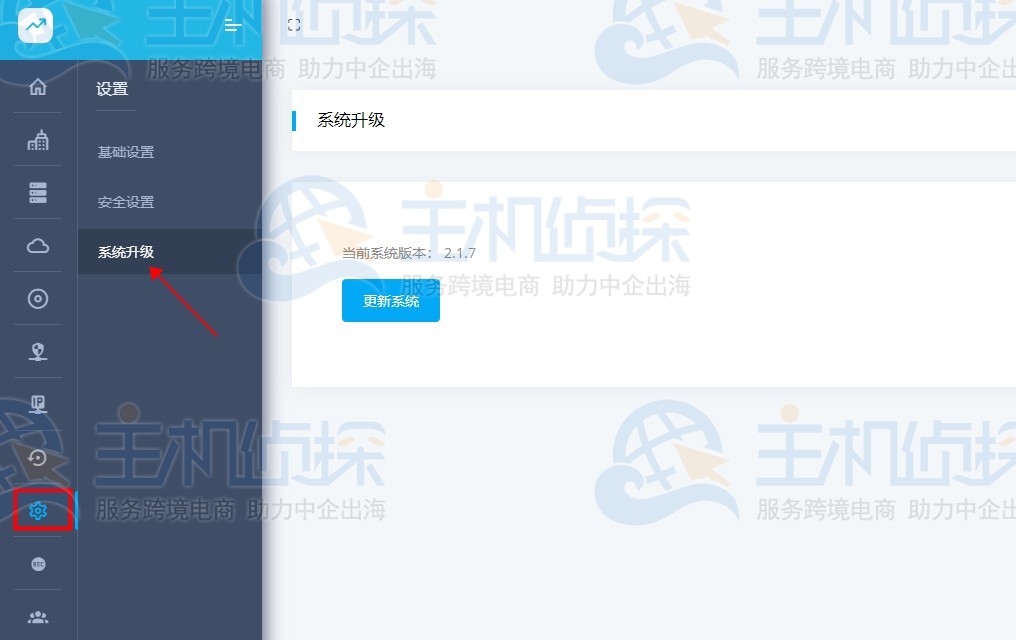Open 安全设置 from the settings menu

125,201
